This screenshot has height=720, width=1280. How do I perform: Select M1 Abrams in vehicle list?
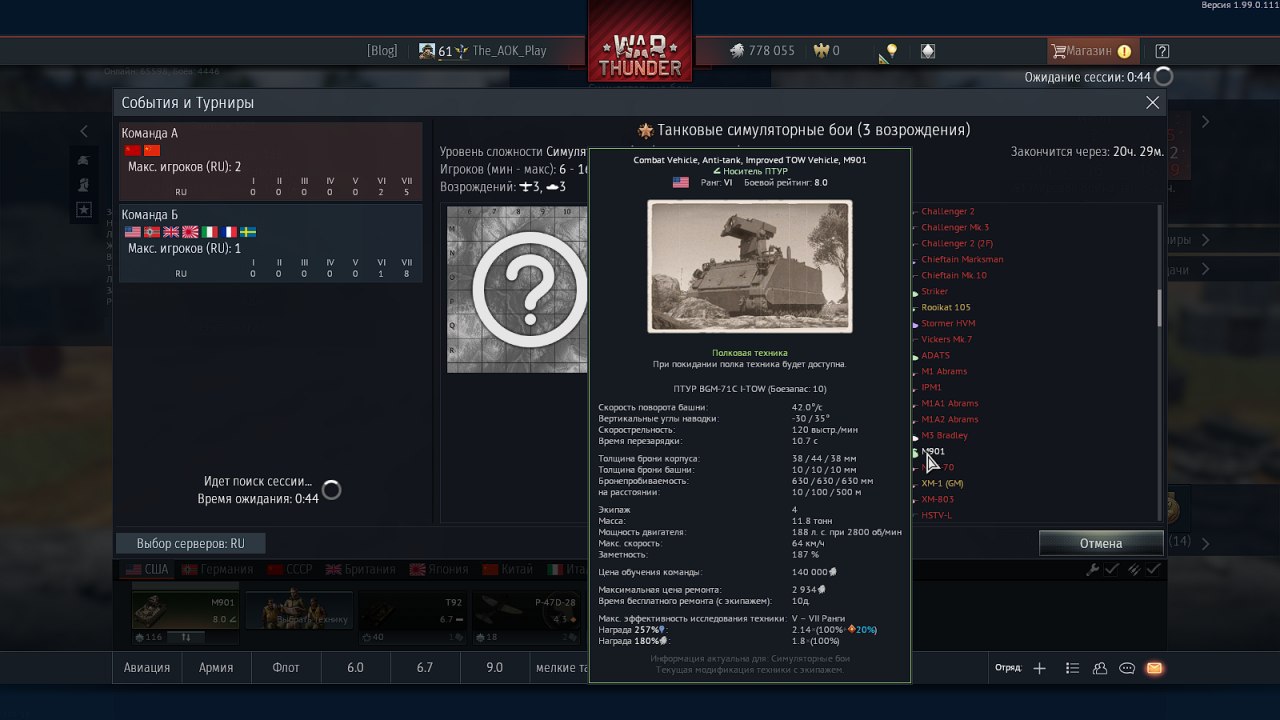(x=944, y=371)
